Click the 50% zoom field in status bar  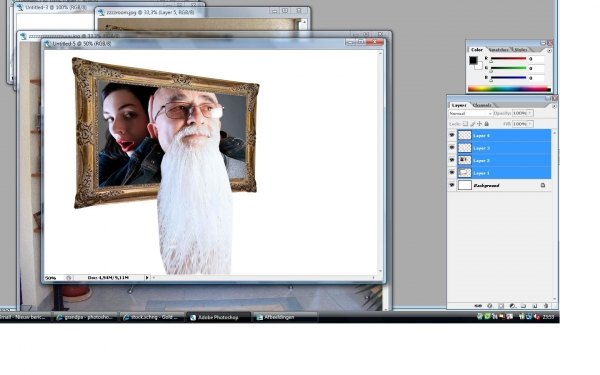click(54, 278)
